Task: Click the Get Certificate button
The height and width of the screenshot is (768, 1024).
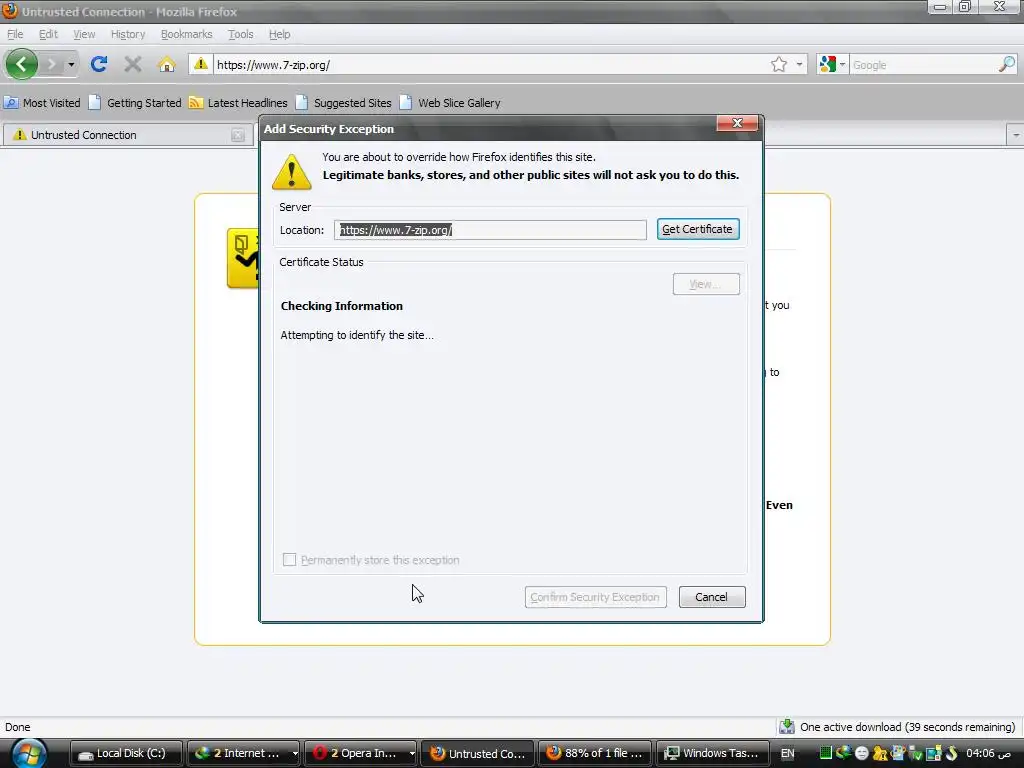Action: [697, 229]
